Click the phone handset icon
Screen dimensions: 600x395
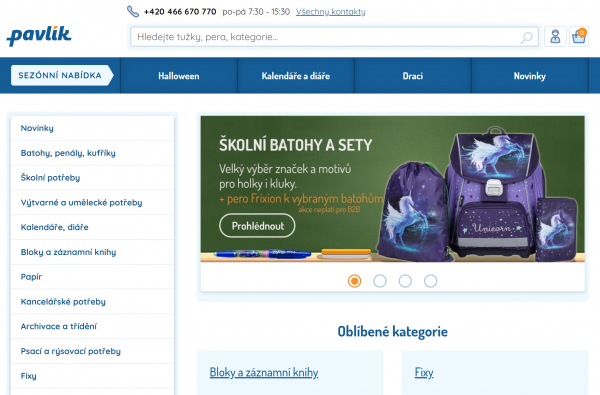click(133, 11)
